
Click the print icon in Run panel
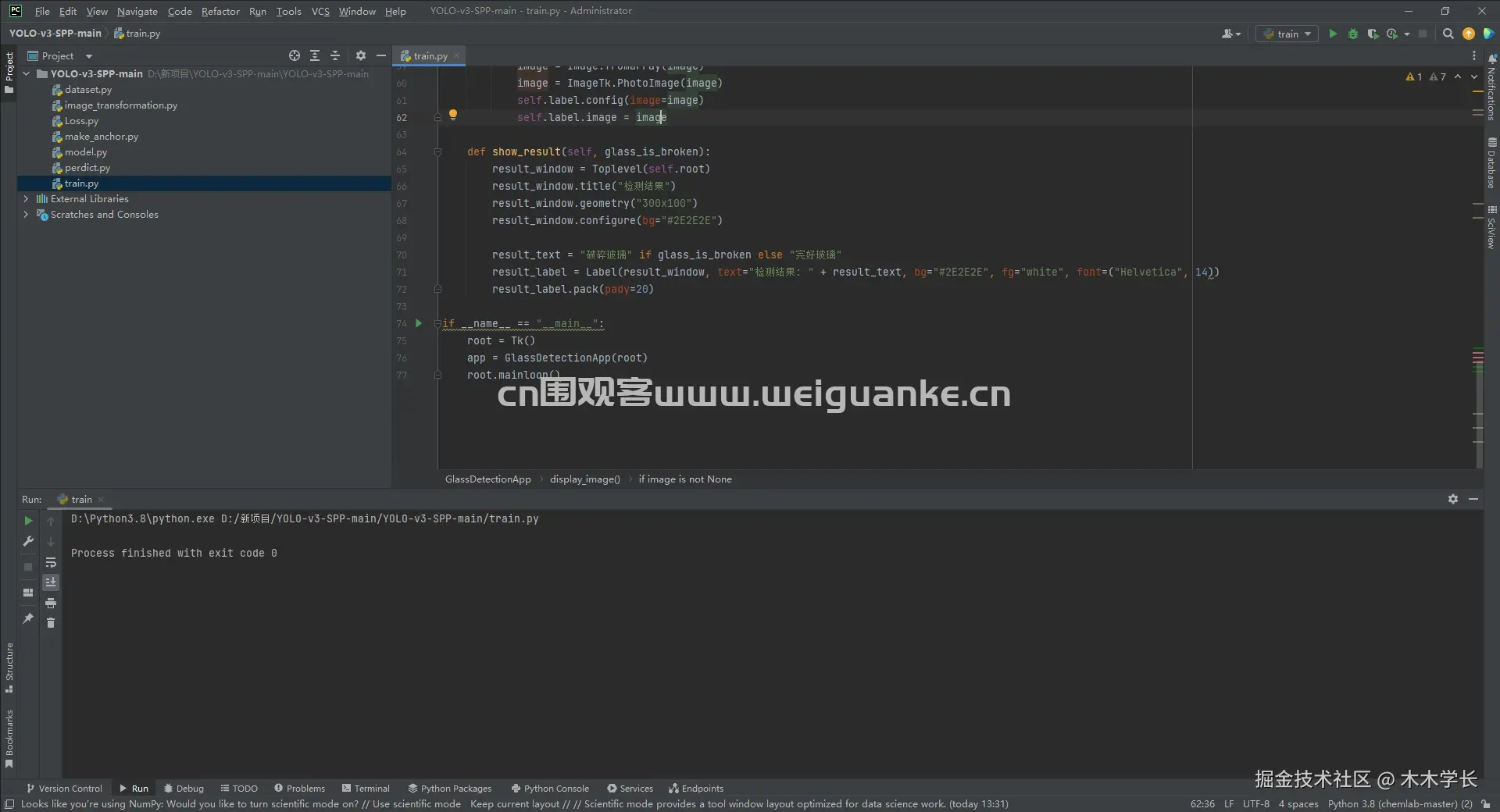(51, 603)
